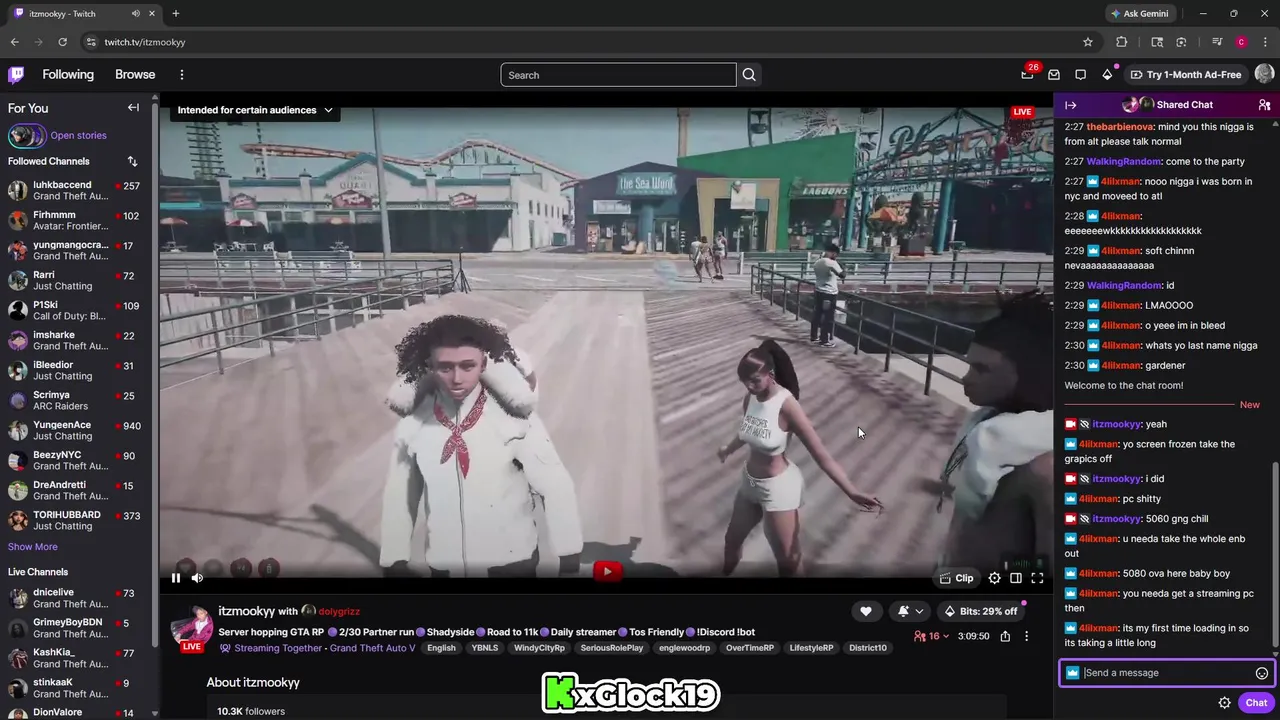Bookmark this page with star icon
Viewport: 1280px width, 720px height.
[x=1088, y=42]
